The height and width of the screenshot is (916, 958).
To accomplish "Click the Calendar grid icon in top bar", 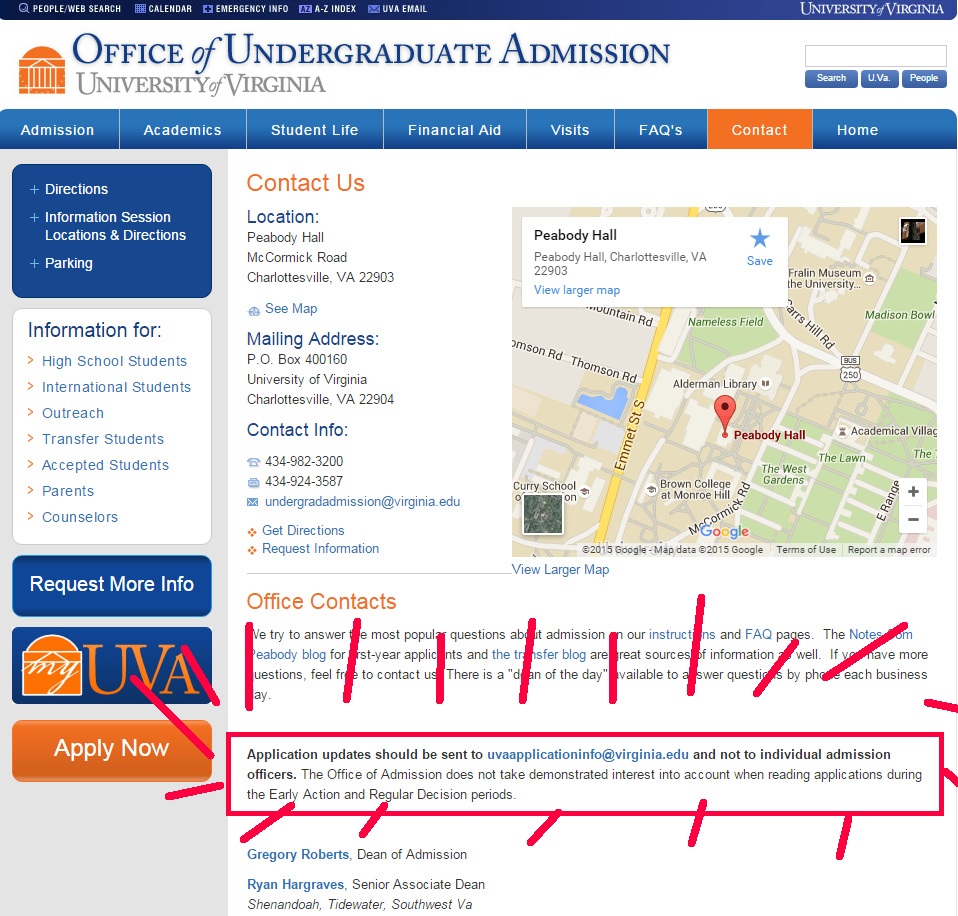I will [x=140, y=9].
